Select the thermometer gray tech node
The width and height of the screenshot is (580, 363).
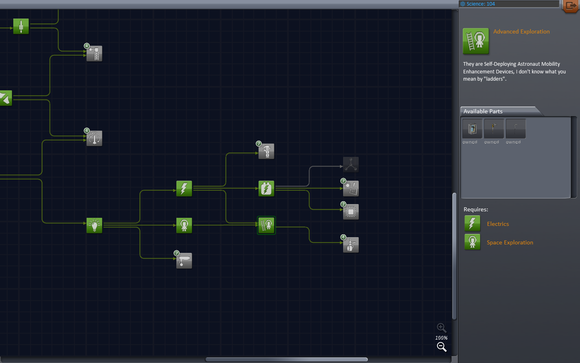[x=94, y=138]
